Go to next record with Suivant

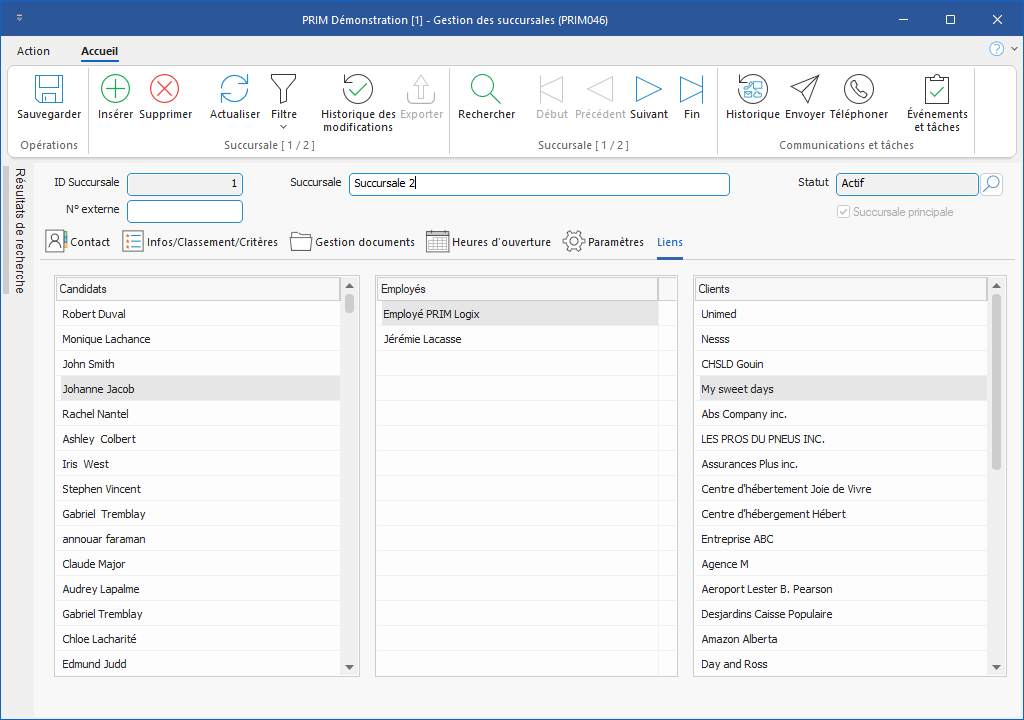click(x=649, y=90)
